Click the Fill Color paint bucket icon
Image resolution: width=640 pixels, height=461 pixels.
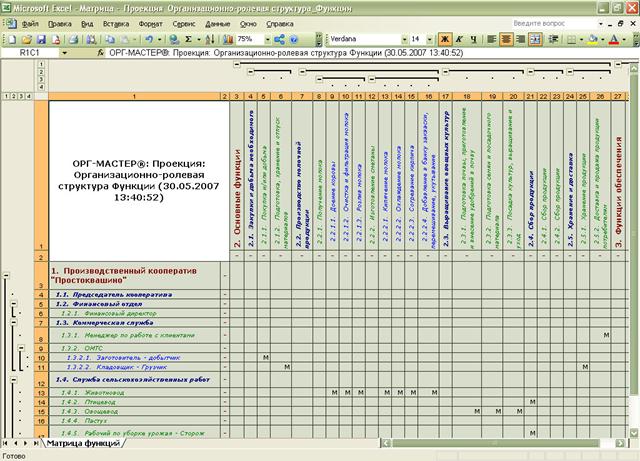click(x=593, y=39)
